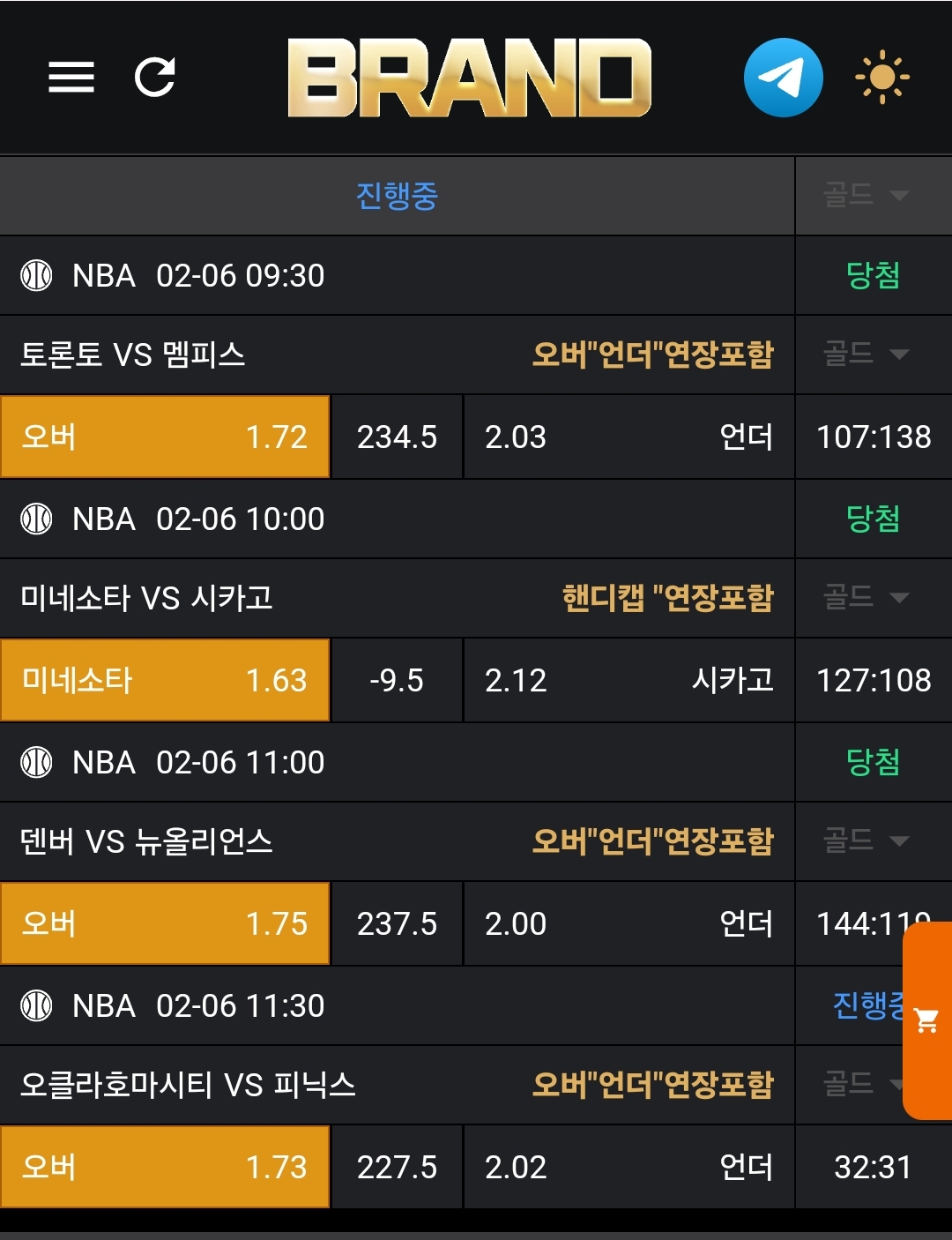Open the hamburger menu

[71, 77]
